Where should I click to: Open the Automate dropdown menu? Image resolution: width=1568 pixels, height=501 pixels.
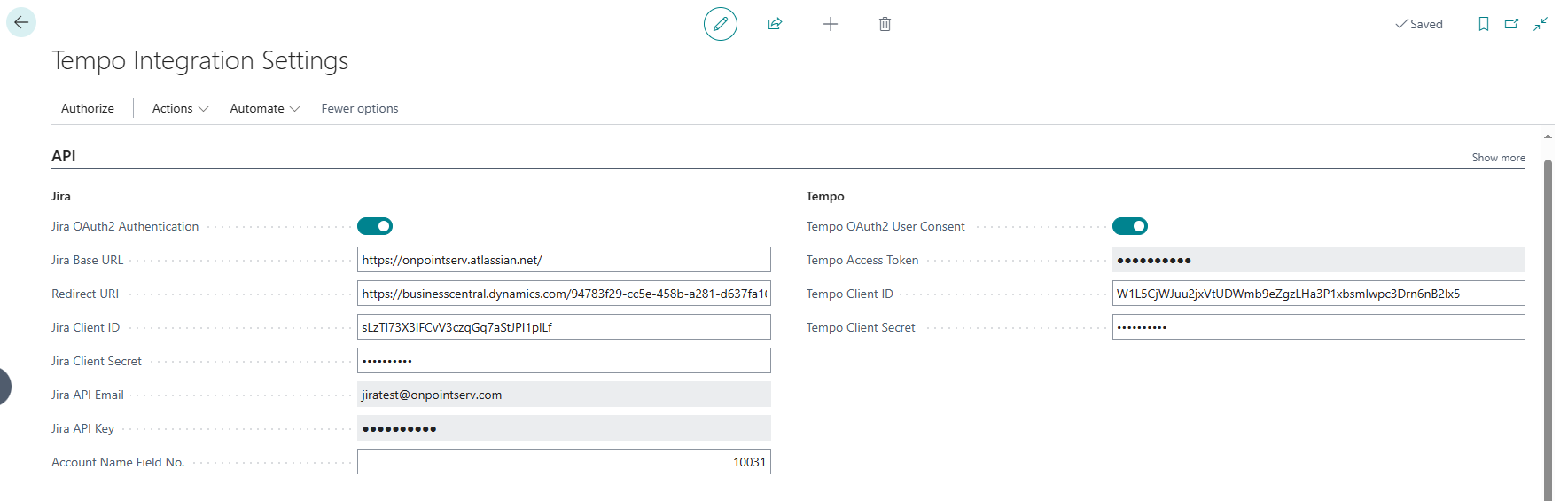point(264,108)
